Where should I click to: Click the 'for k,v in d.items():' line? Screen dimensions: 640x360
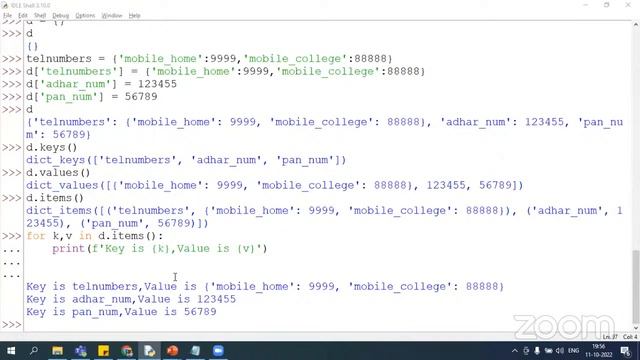[94, 236]
